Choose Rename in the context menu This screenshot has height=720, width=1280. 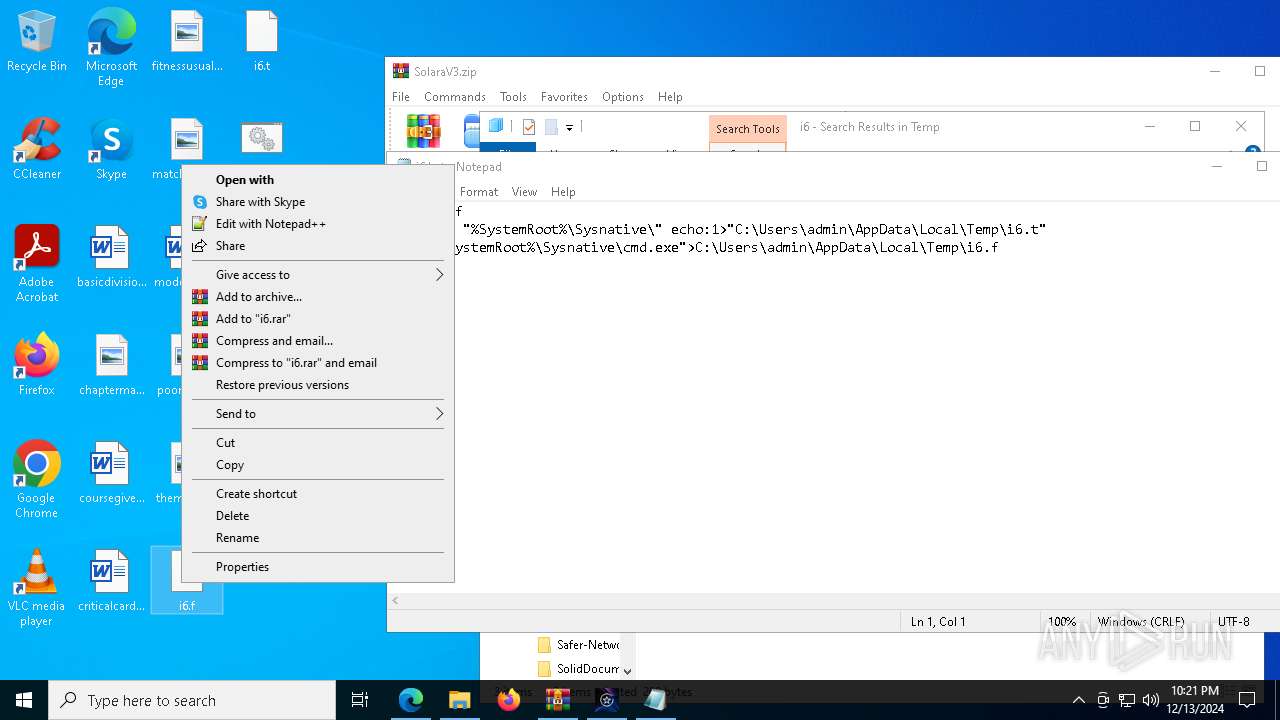pos(318,538)
